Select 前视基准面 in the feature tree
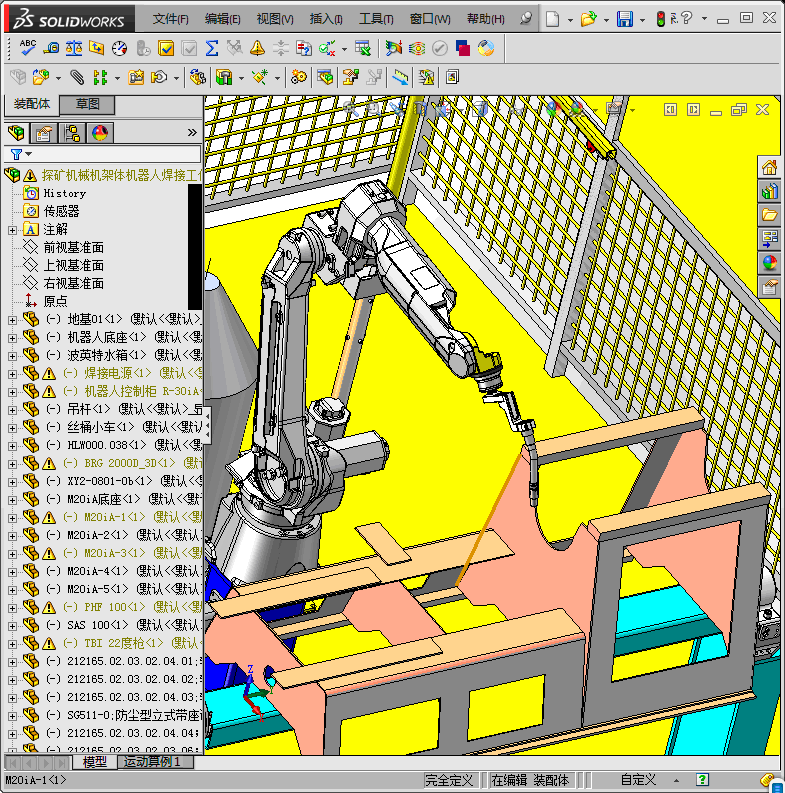The image size is (785, 793). coord(73,248)
